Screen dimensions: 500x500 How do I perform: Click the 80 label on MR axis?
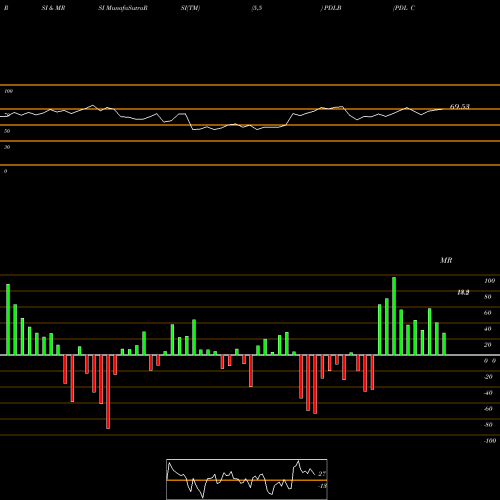tap(488, 297)
